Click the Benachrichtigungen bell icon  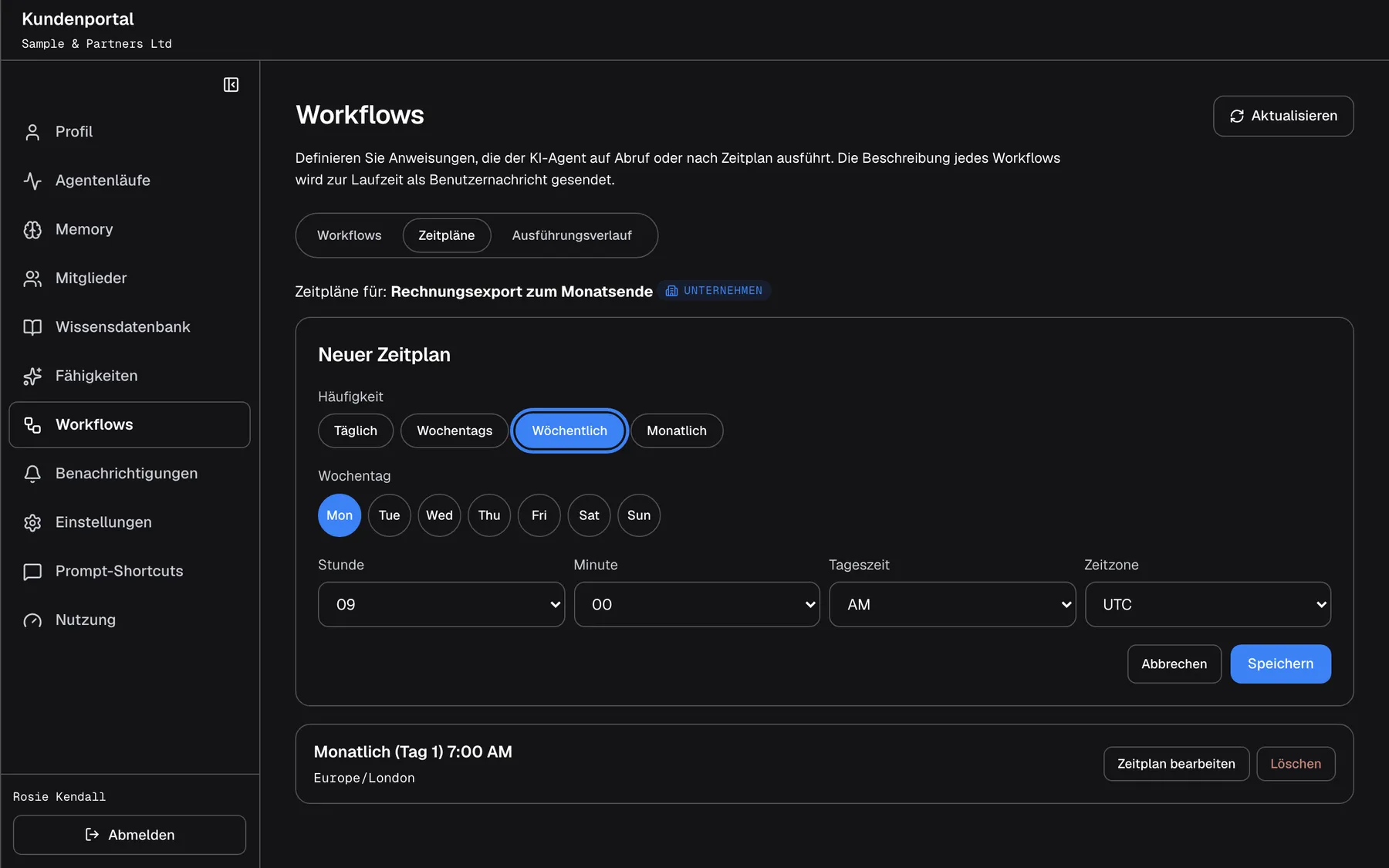click(32, 474)
